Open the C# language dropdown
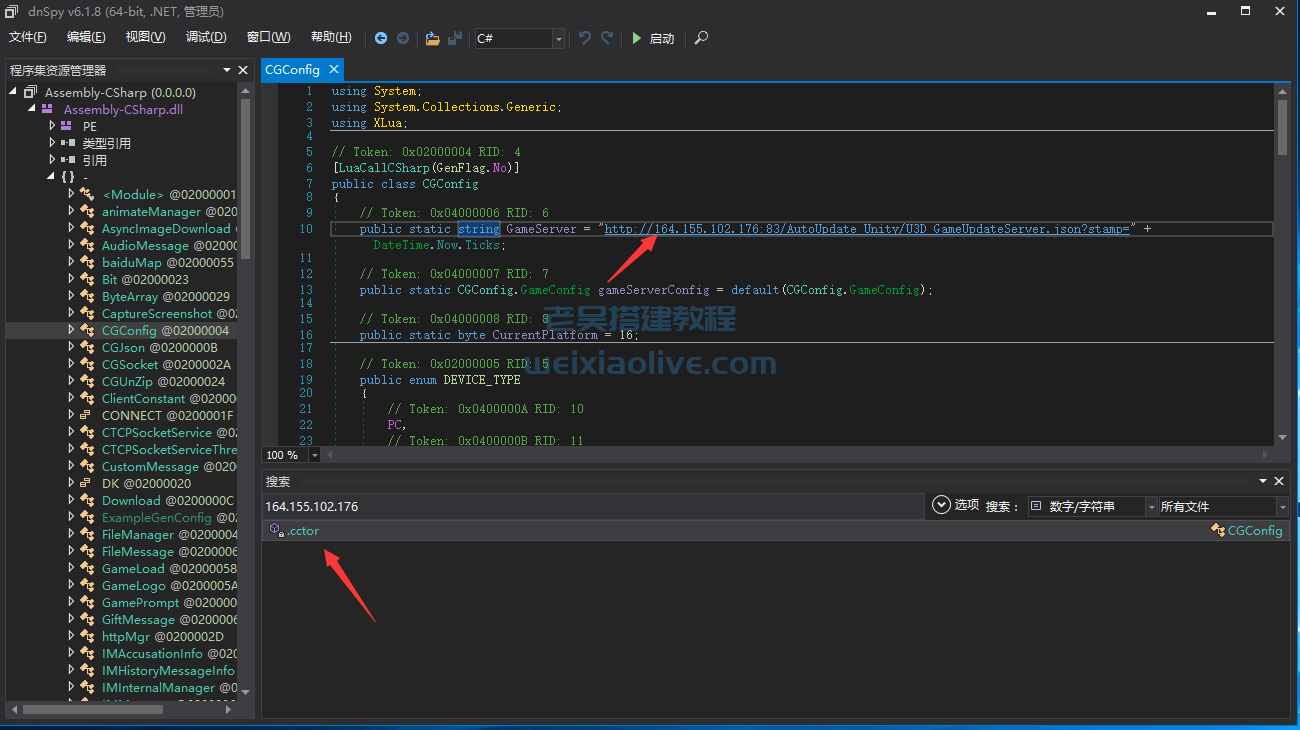 (558, 38)
